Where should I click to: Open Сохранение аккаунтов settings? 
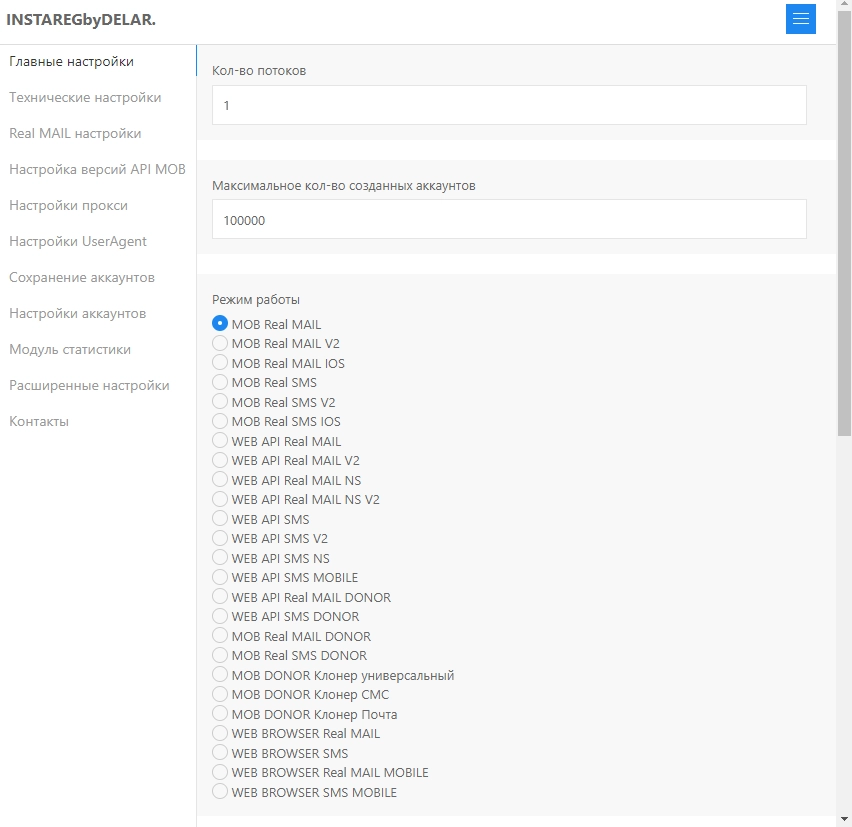pos(82,278)
